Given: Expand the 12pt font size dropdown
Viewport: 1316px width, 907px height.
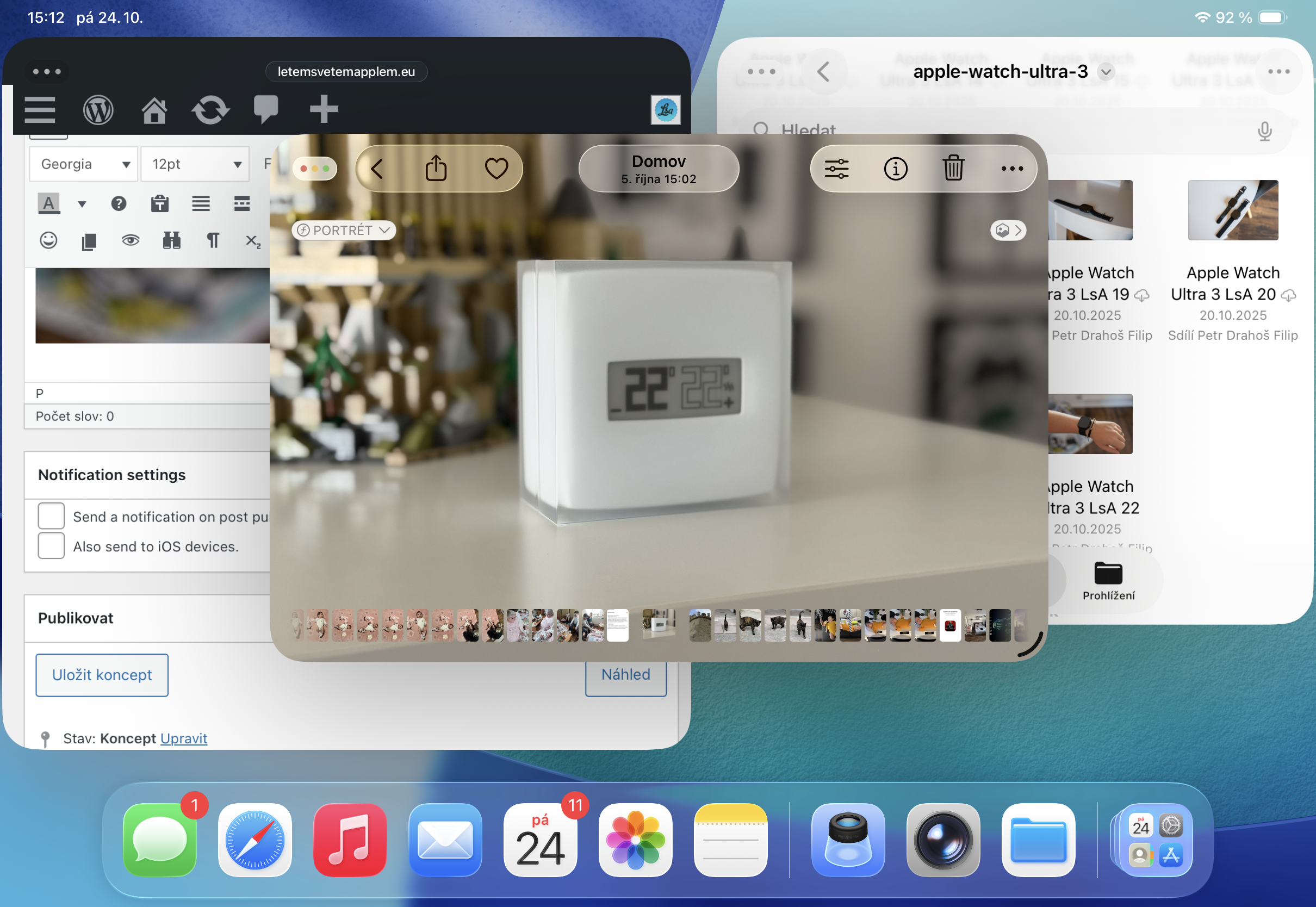Looking at the screenshot, I should 195,164.
